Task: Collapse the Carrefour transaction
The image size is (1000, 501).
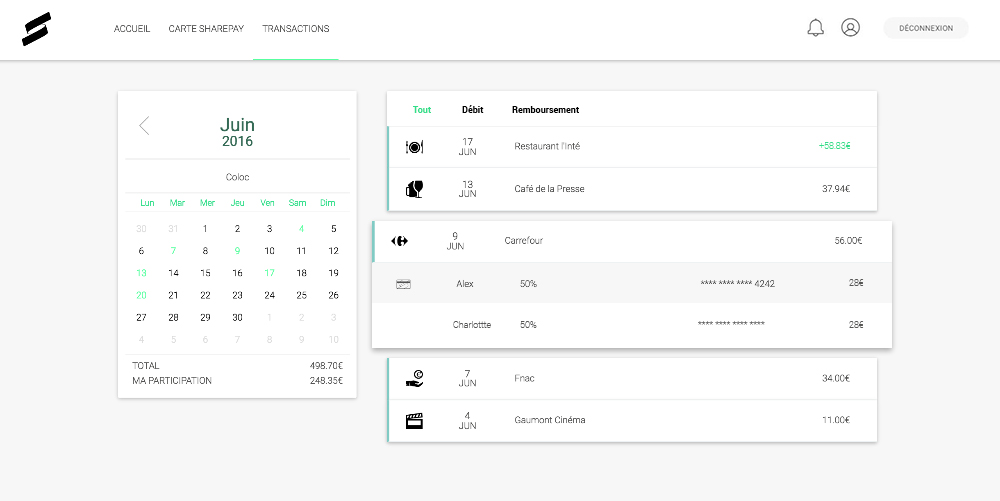Action: tap(632, 241)
